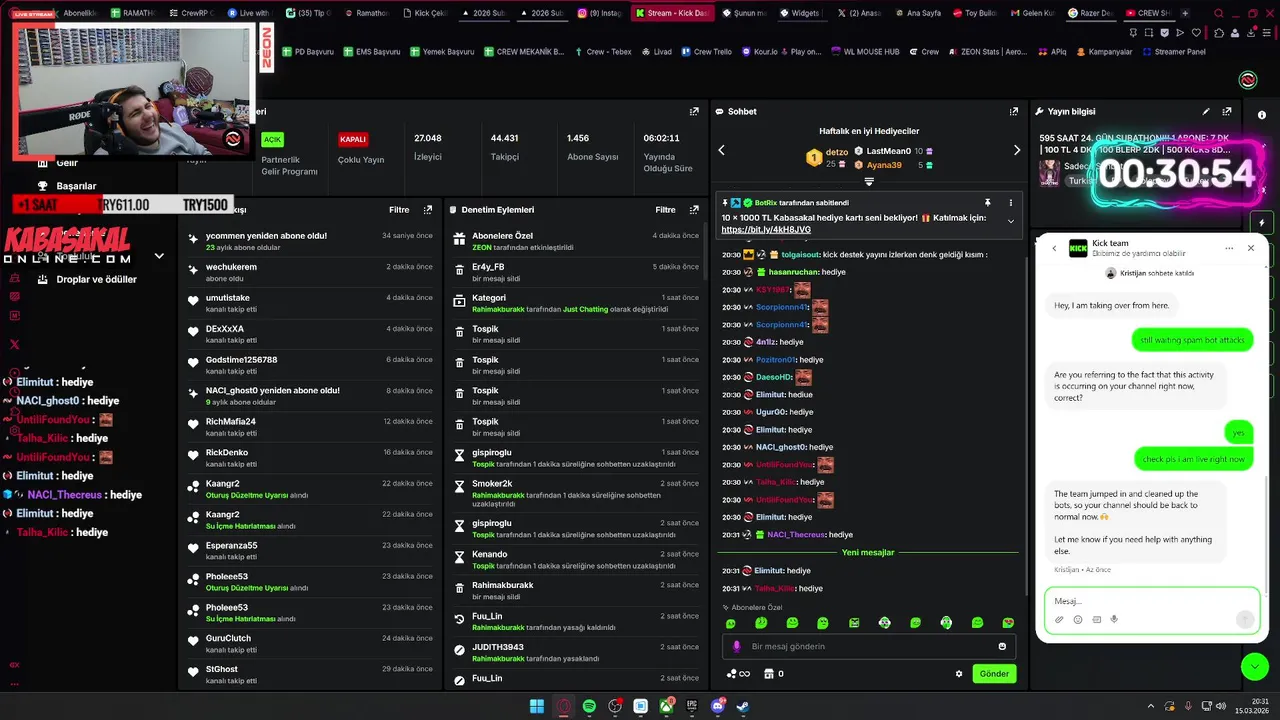
Task: Switch to the Instagram browser tab
Action: pos(598,13)
